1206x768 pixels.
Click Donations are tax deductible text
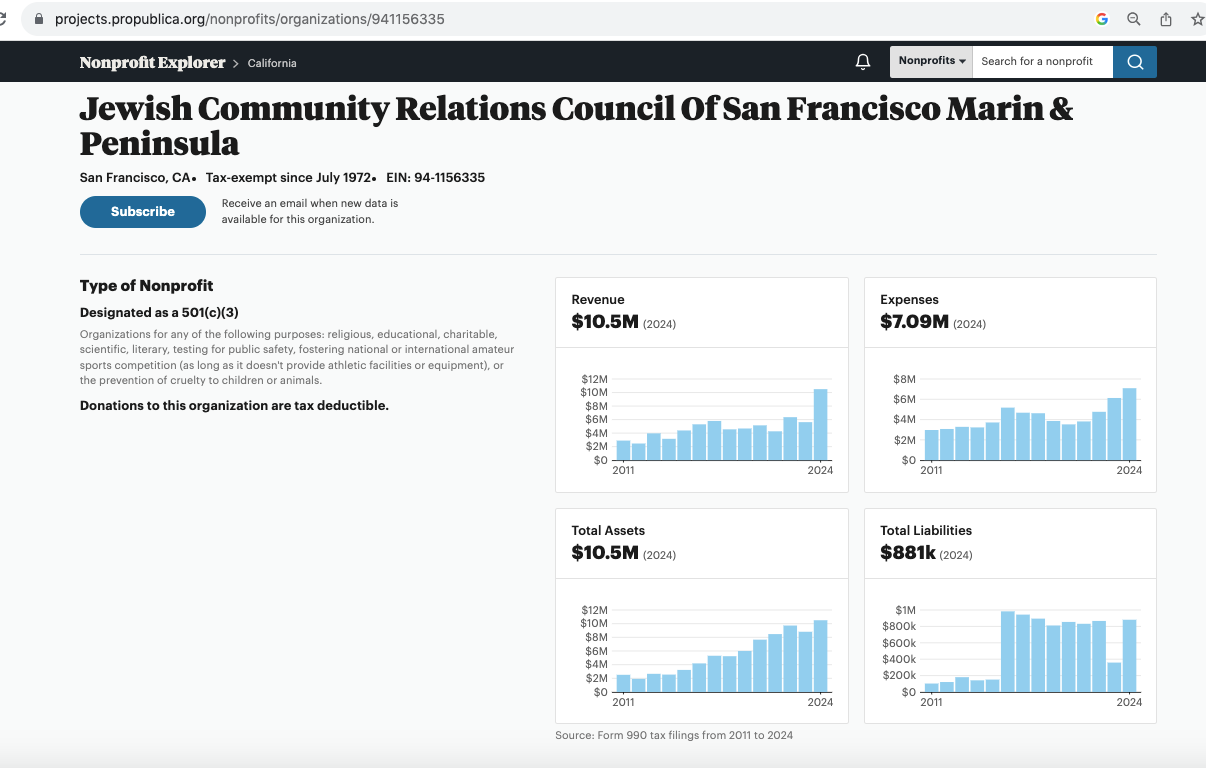[x=234, y=406]
